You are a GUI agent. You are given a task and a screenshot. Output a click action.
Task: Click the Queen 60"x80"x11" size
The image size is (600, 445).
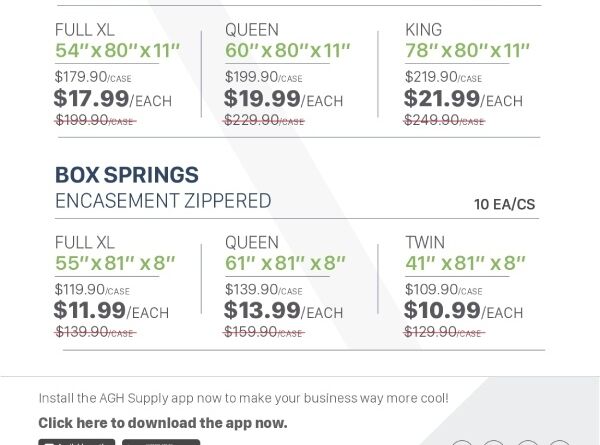[x=287, y=50]
